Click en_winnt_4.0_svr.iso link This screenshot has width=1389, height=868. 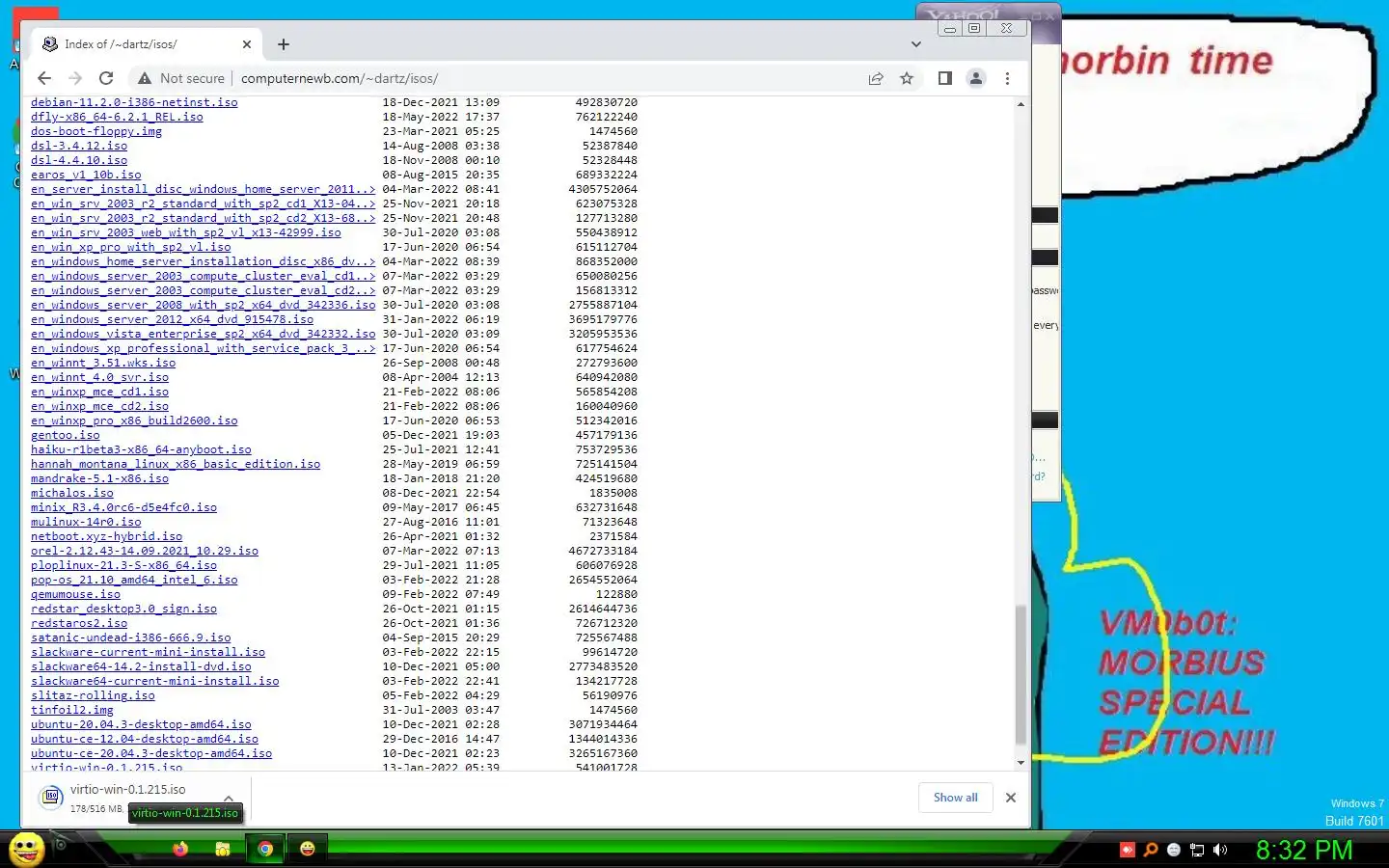99,377
